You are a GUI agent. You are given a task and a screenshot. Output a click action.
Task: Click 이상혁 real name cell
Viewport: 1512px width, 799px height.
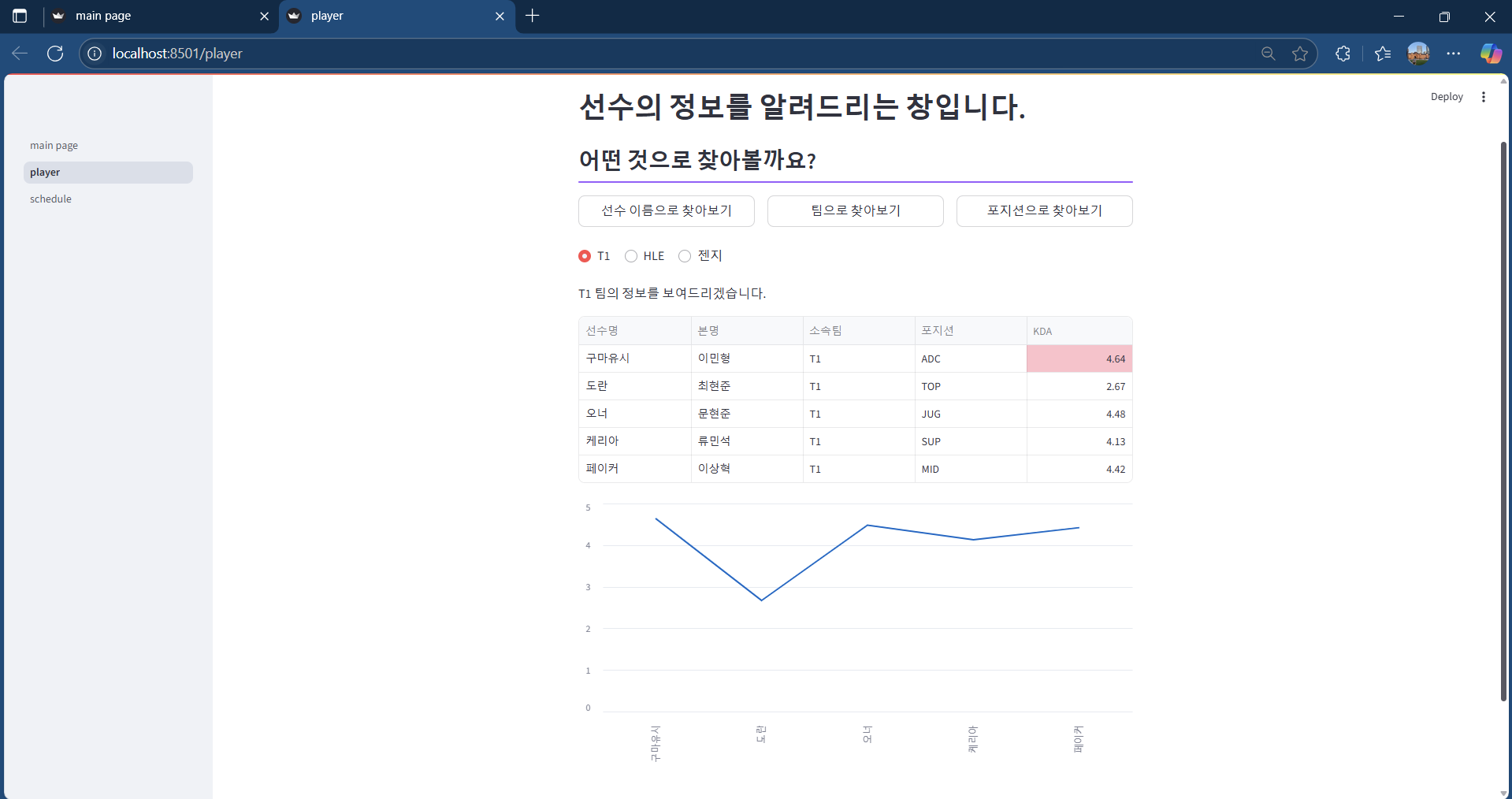point(747,469)
